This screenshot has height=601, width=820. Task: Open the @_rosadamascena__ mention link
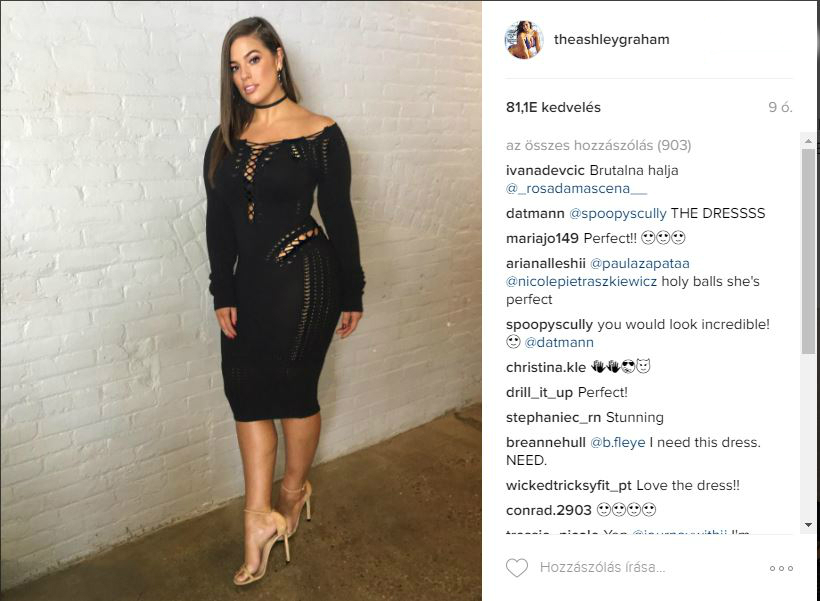[x=576, y=189]
